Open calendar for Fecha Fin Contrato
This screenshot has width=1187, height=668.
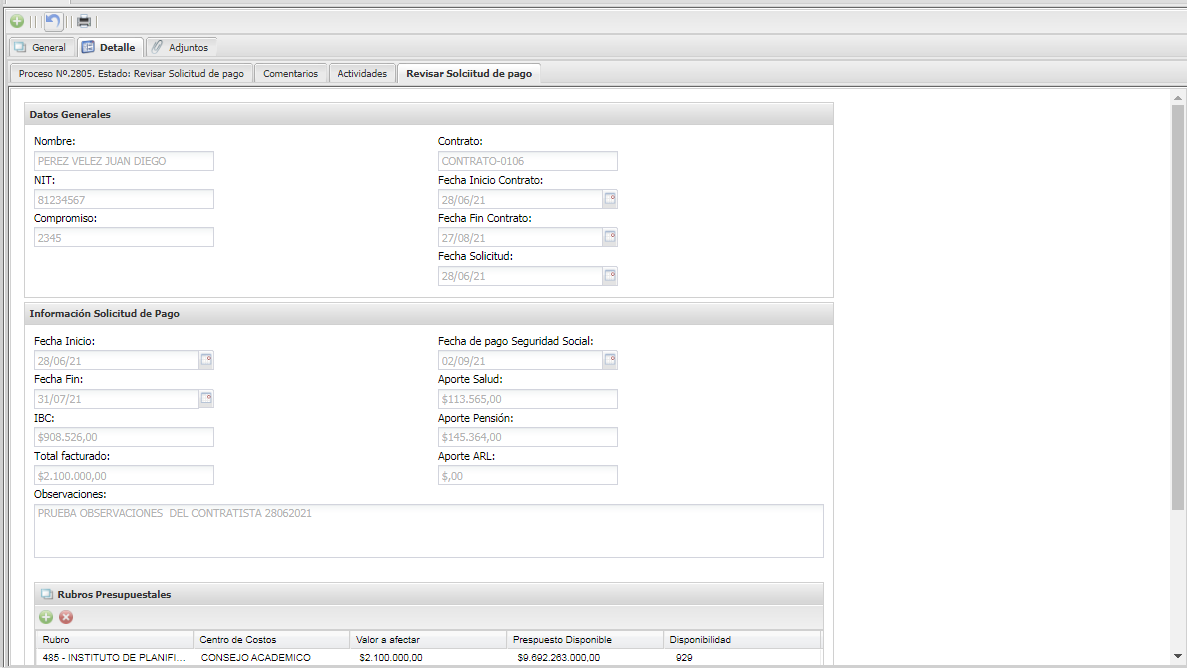pos(610,238)
